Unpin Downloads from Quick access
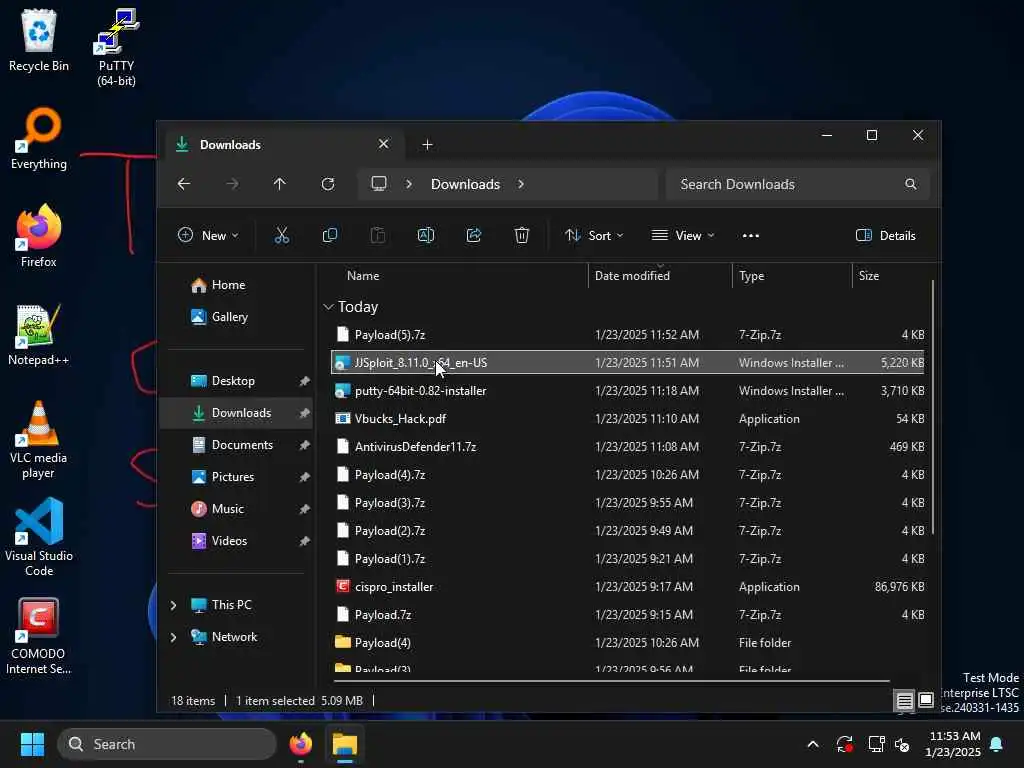This screenshot has height=768, width=1024. (304, 413)
